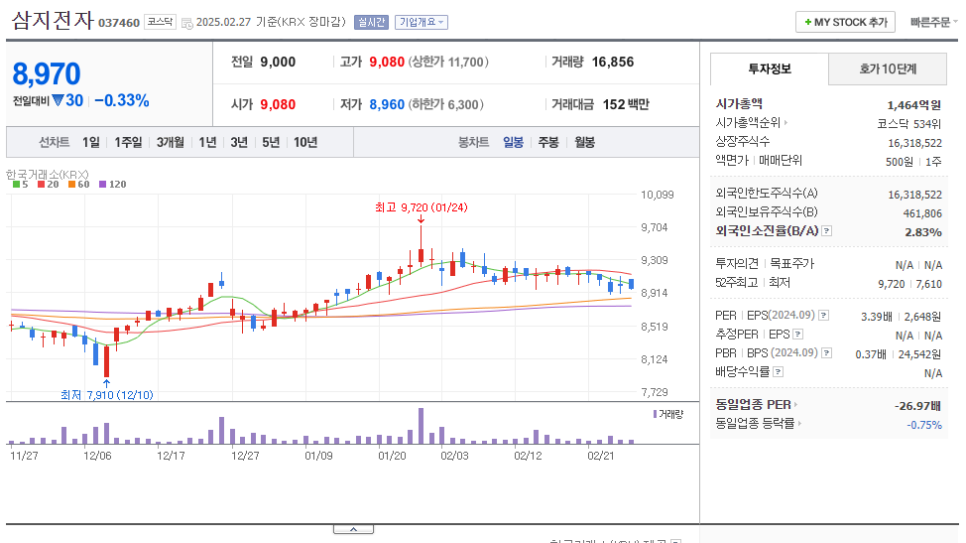Click the 거래량 value 16,856
Screen dimensions: 966x543
point(612,62)
